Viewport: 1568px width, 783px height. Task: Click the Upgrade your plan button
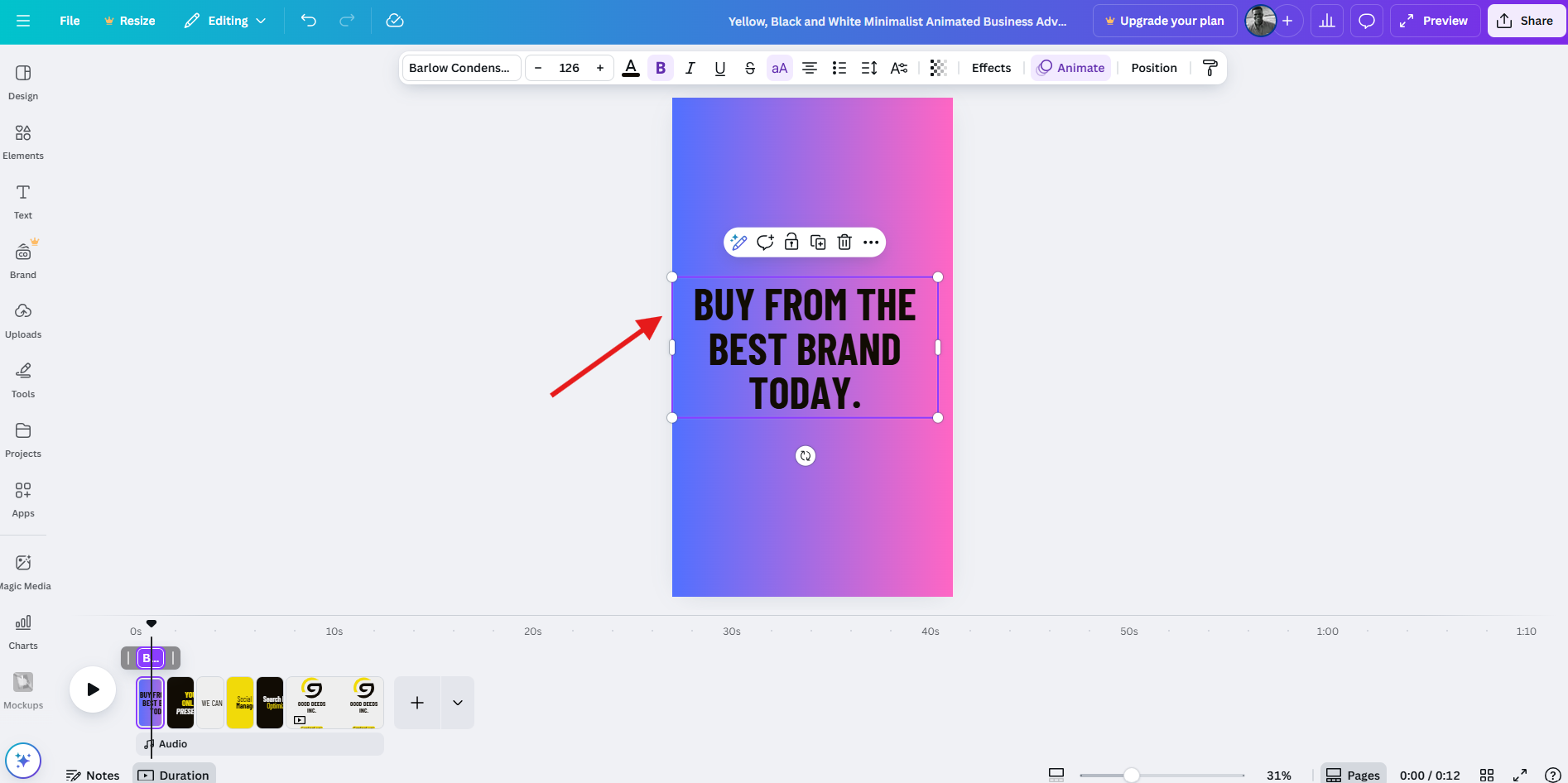pos(1164,21)
